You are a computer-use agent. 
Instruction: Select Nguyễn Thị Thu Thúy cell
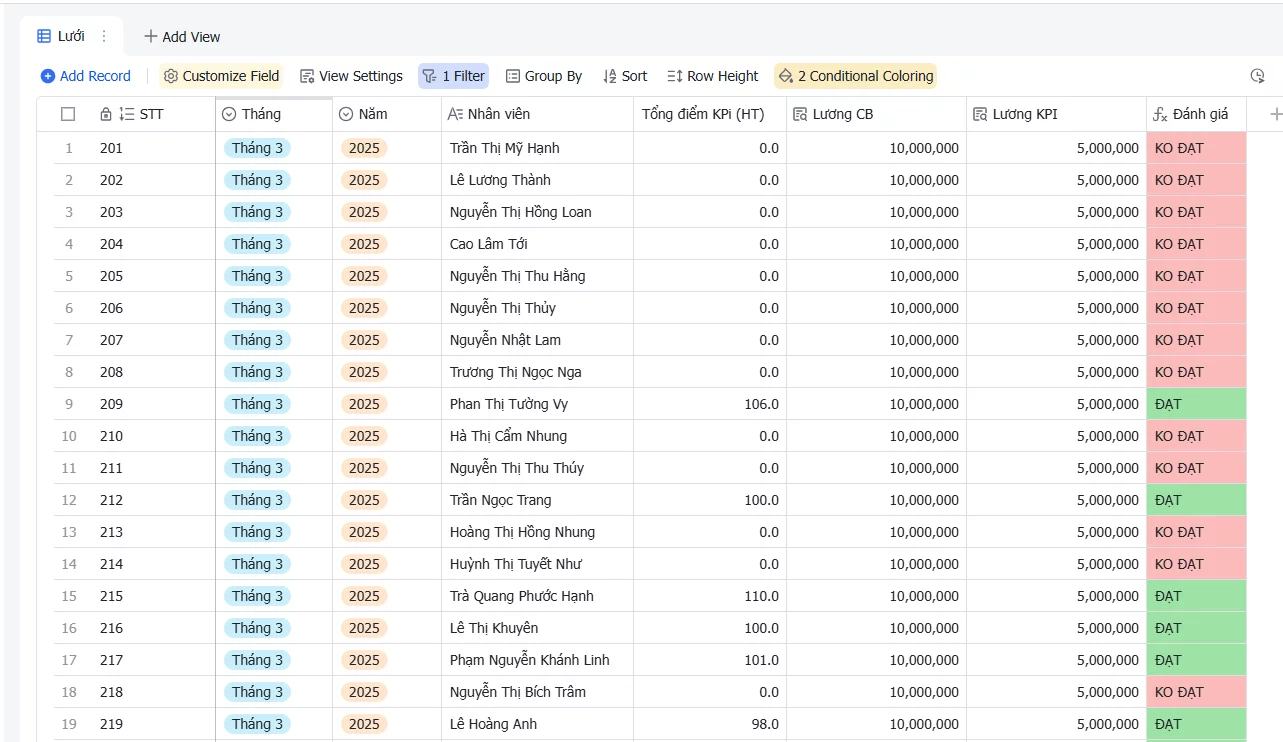click(537, 468)
